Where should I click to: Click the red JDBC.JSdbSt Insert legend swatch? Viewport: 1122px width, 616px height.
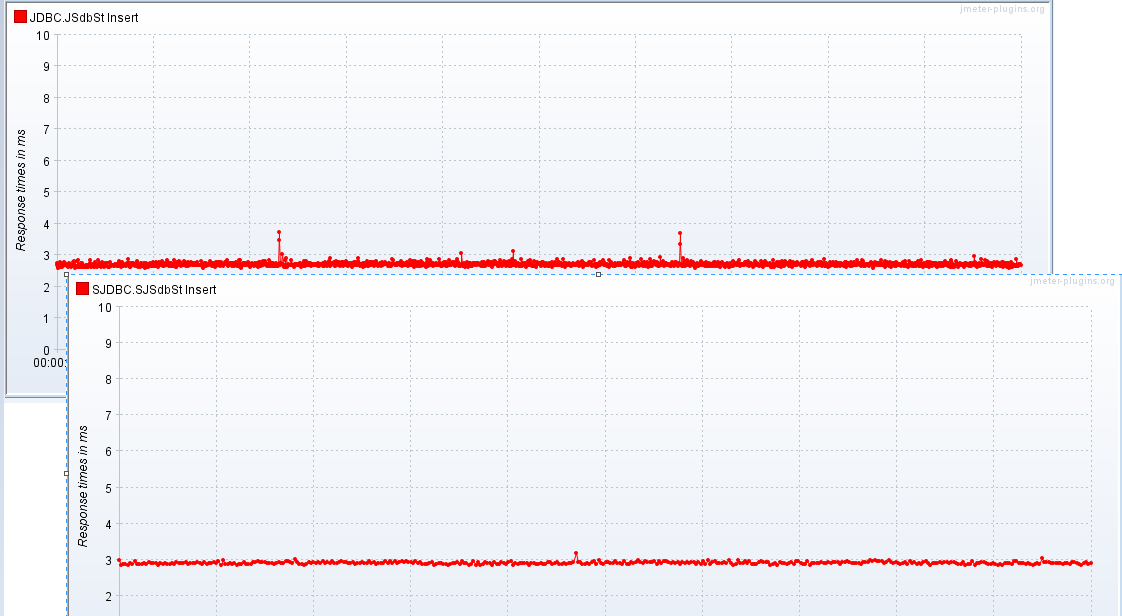(20, 17)
